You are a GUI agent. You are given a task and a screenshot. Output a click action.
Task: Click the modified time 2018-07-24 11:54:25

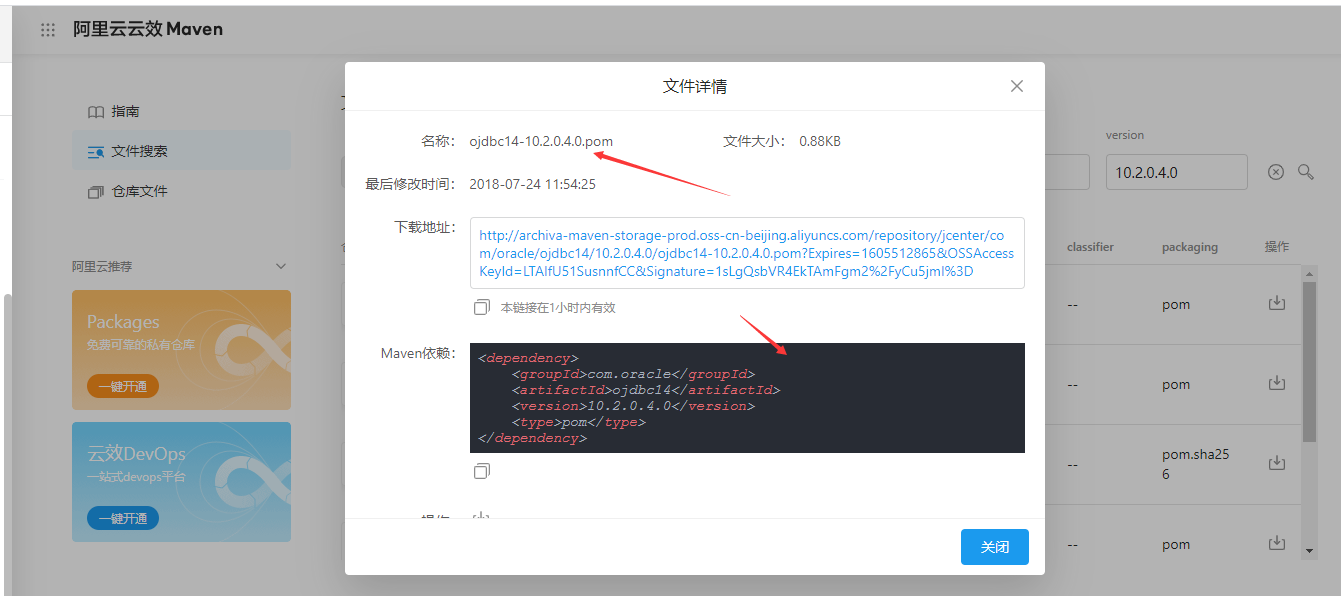coord(533,184)
